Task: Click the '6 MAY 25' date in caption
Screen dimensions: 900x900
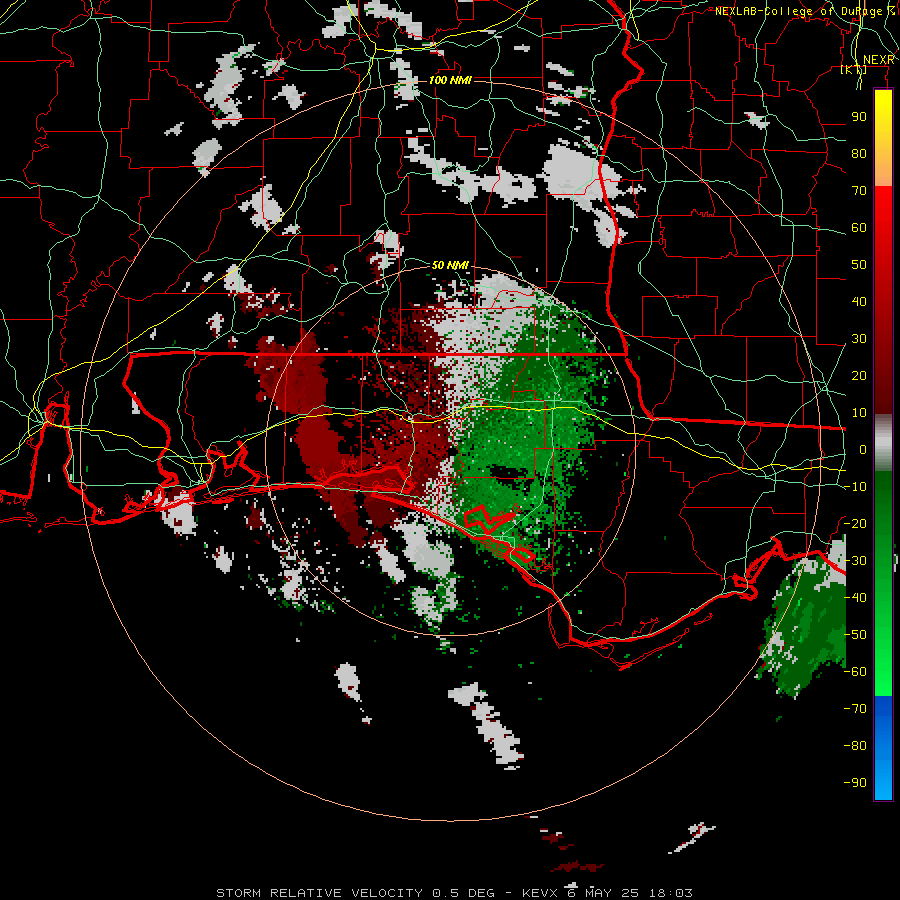Action: point(604,893)
